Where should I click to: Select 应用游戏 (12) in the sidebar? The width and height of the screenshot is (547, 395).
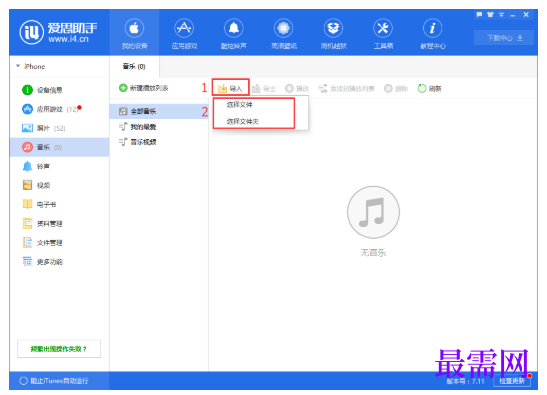pos(60,109)
